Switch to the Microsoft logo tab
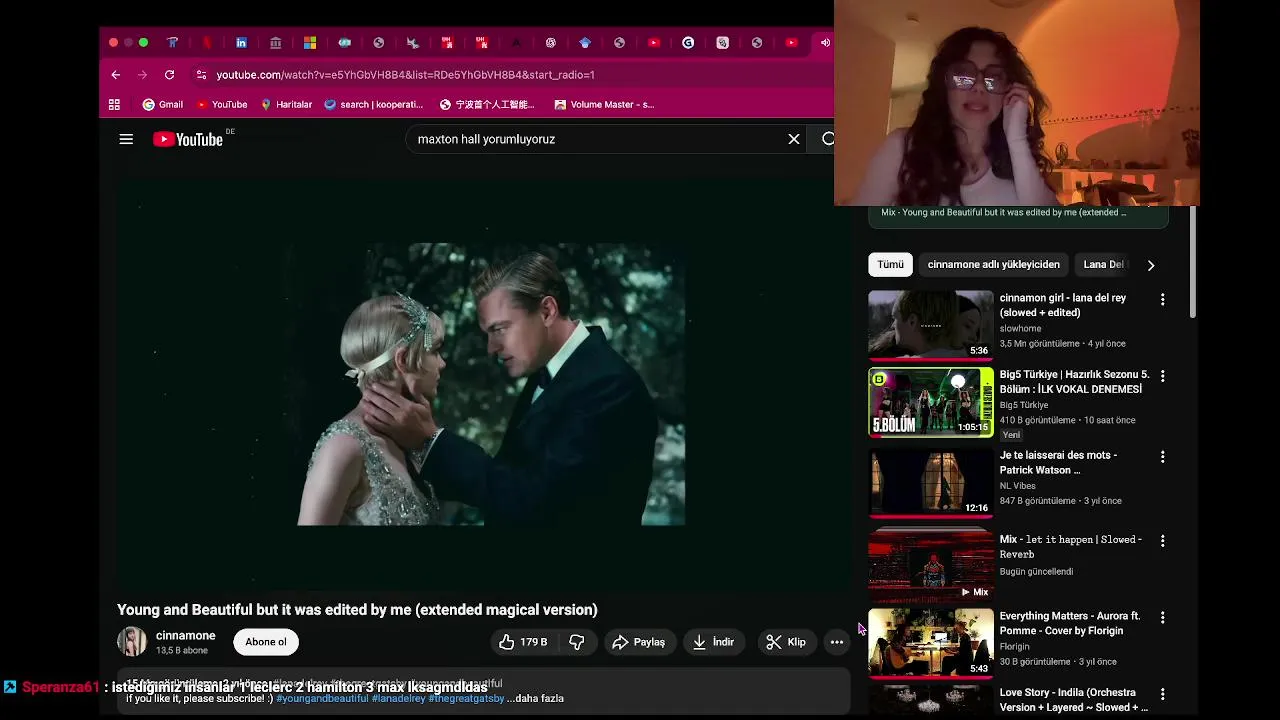The width and height of the screenshot is (1280, 720). point(310,43)
